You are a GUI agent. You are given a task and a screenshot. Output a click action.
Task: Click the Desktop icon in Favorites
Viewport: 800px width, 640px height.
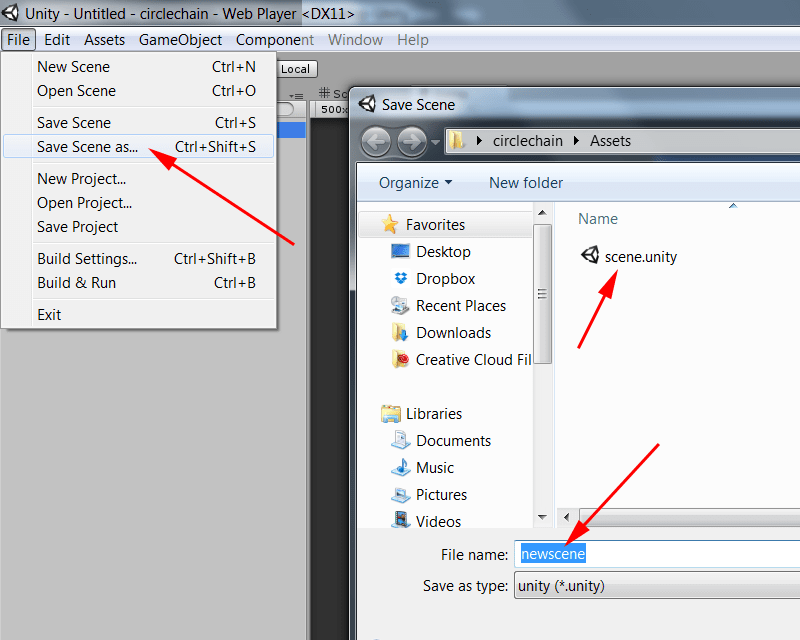401,251
